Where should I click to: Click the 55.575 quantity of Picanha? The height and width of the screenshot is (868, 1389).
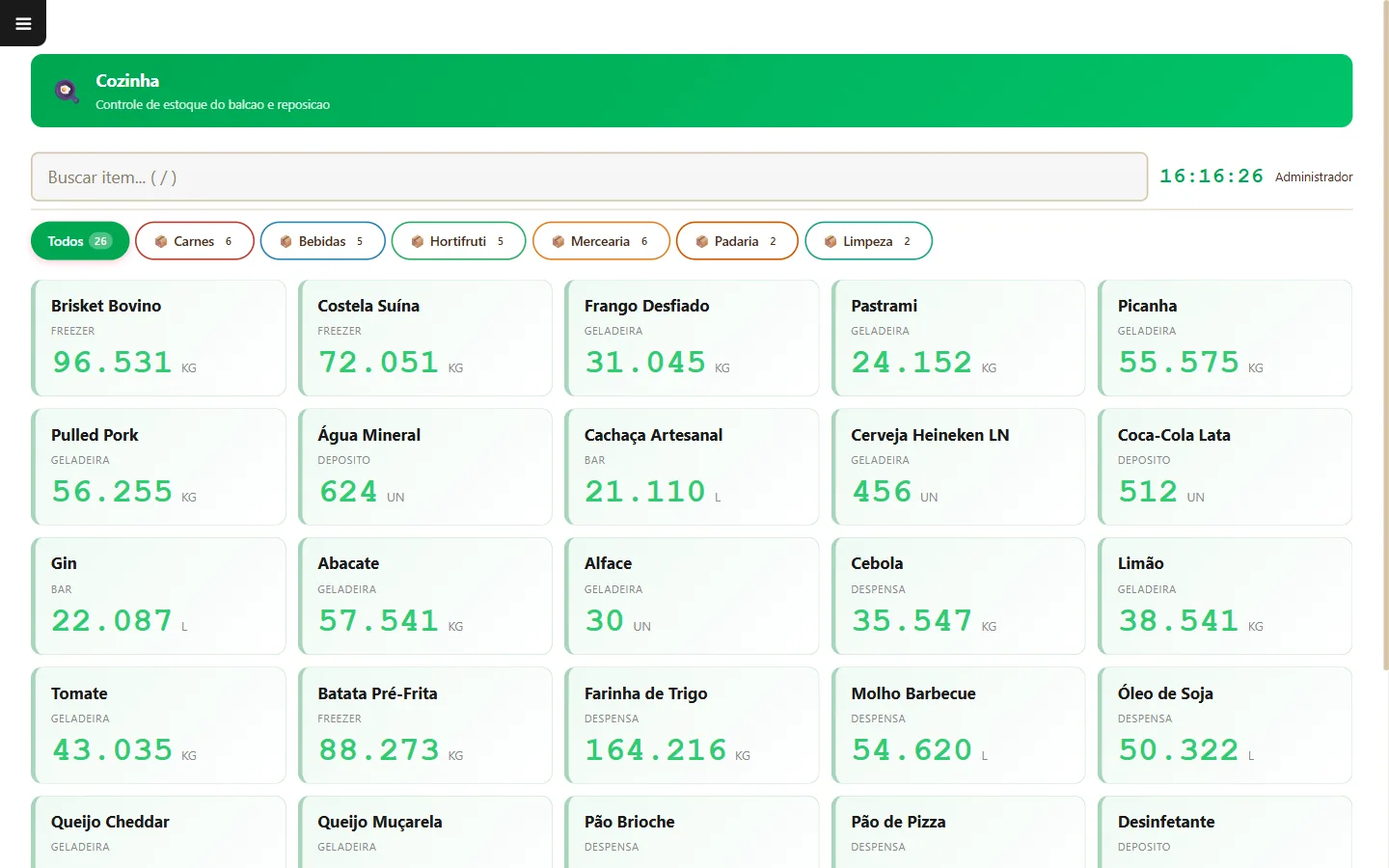click(x=1179, y=363)
